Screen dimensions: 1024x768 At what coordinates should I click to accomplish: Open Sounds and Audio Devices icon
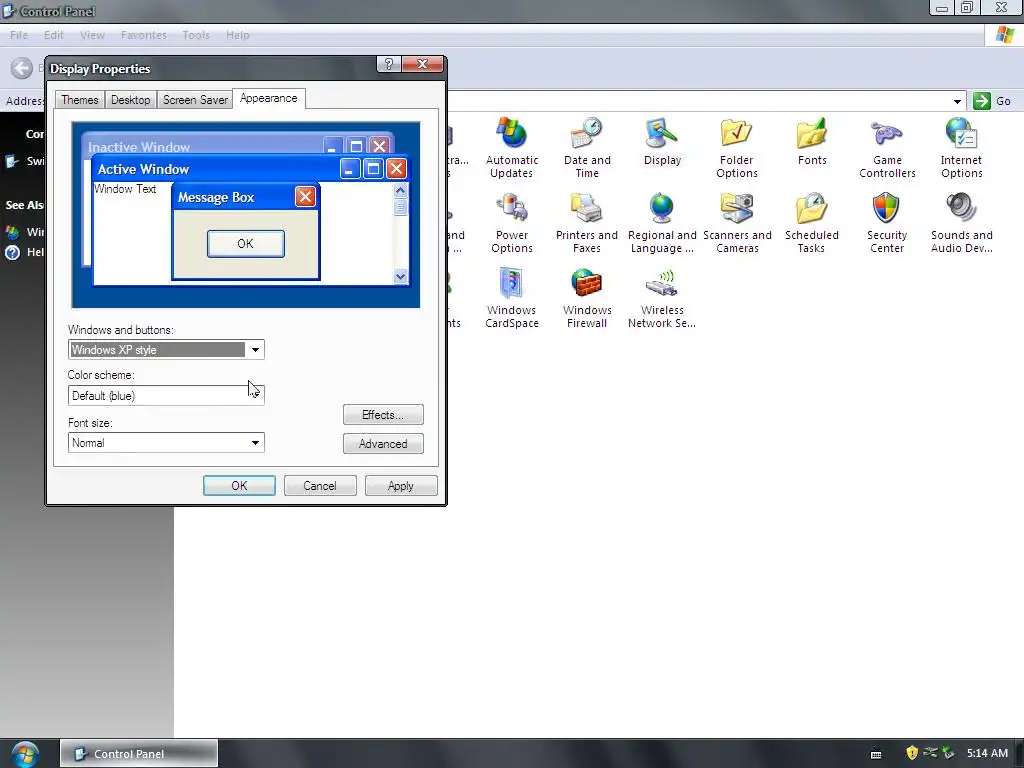(x=961, y=223)
